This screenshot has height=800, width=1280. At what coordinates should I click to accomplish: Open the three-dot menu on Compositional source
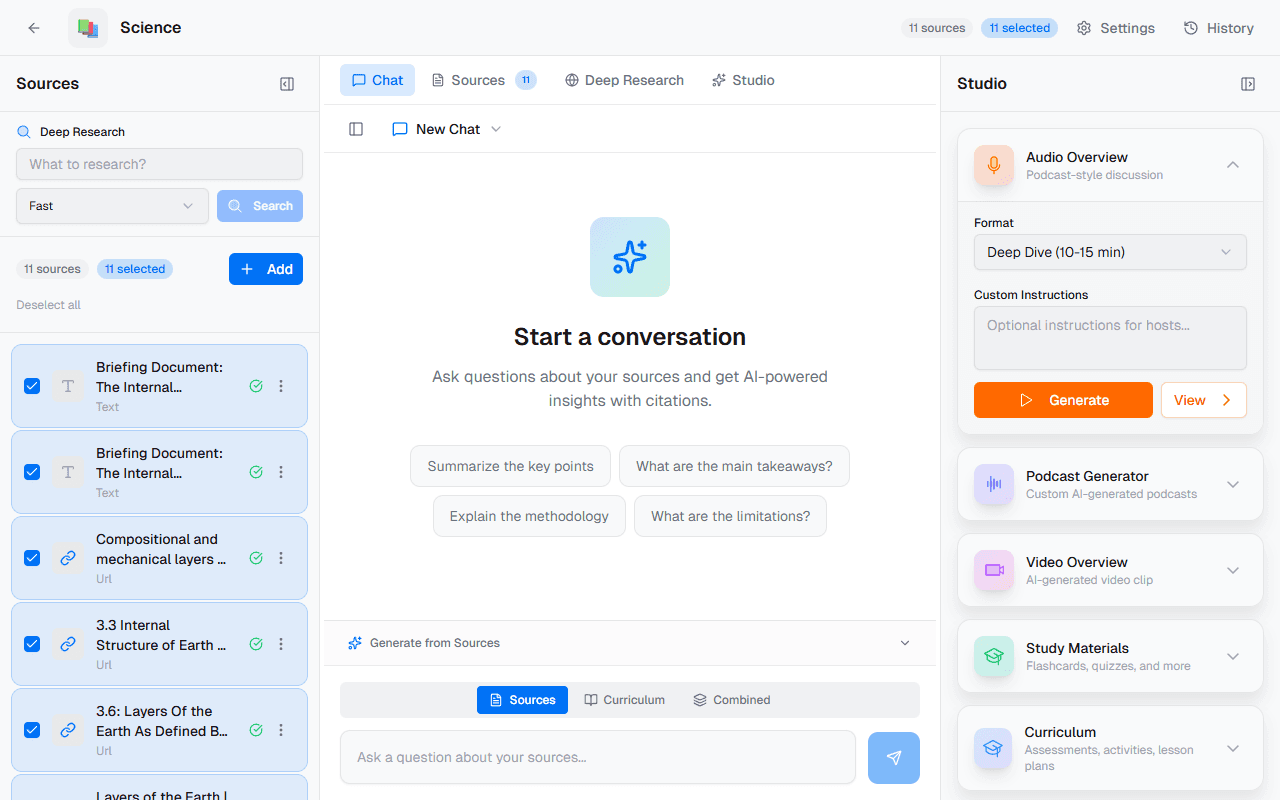(x=282, y=558)
